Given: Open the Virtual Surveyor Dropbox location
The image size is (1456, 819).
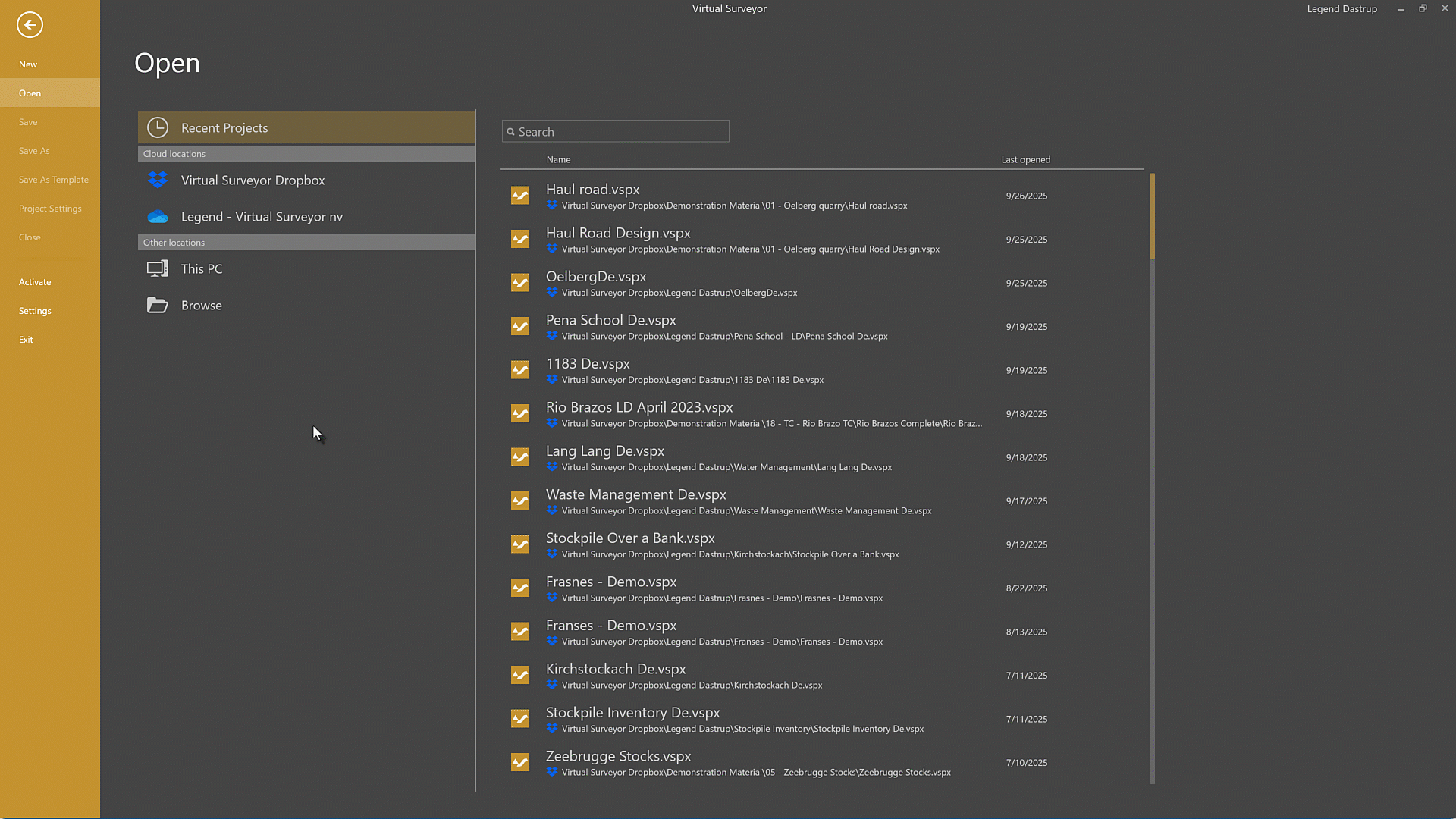Looking at the screenshot, I should 253,180.
